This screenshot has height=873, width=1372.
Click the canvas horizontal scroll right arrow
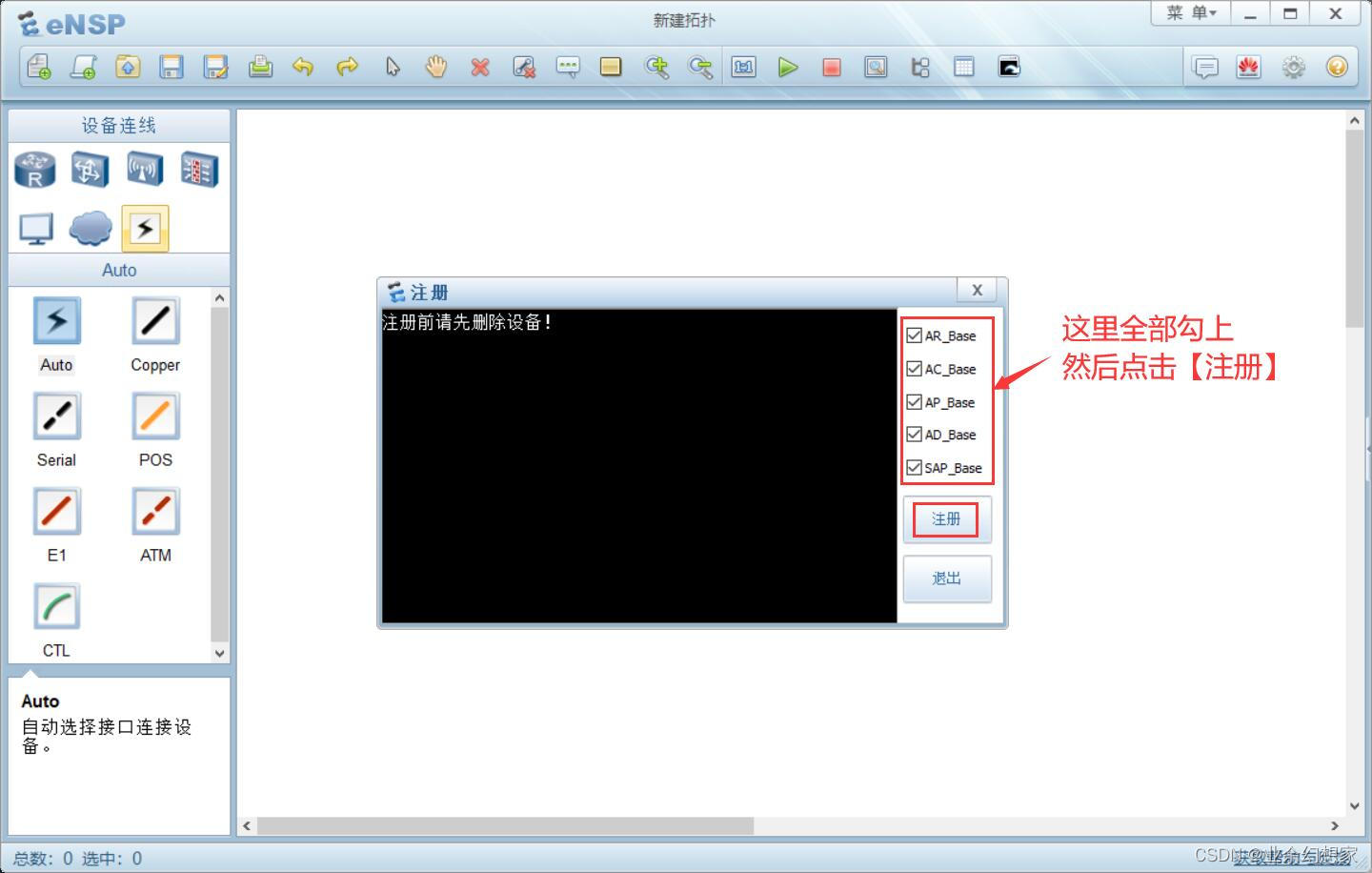[x=1335, y=825]
